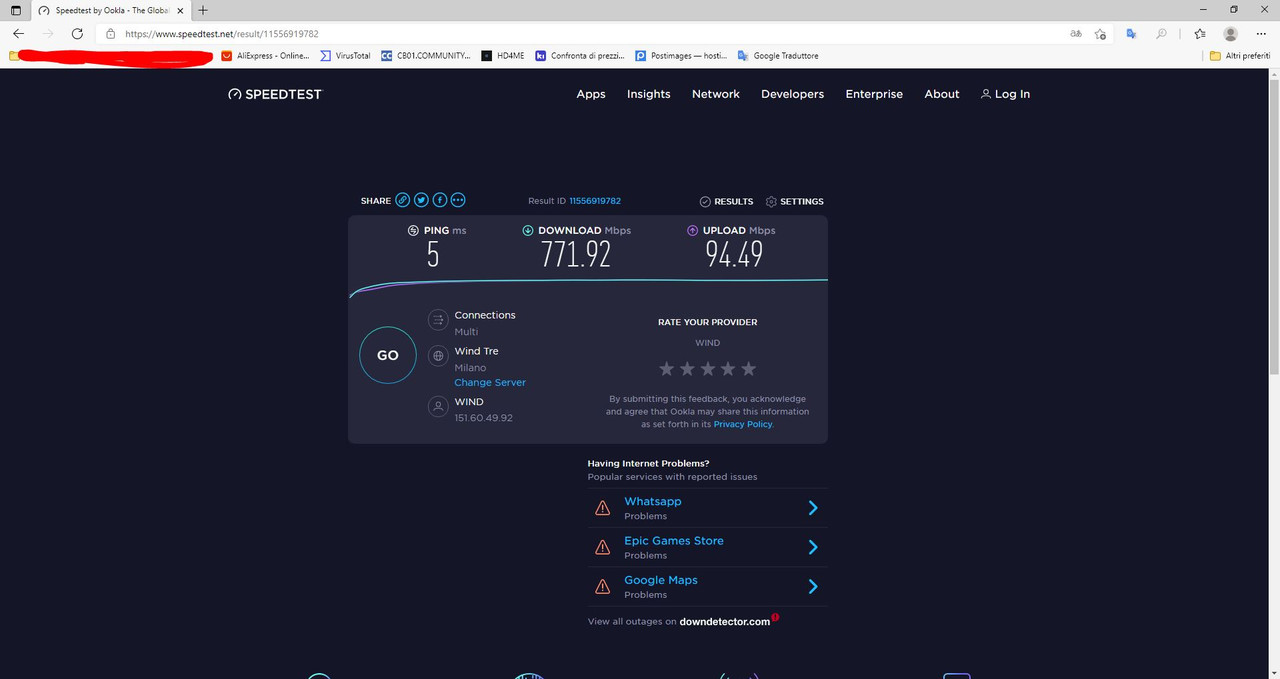This screenshot has height=679, width=1280.
Task: Open the Enterprise menu
Action: [x=874, y=94]
